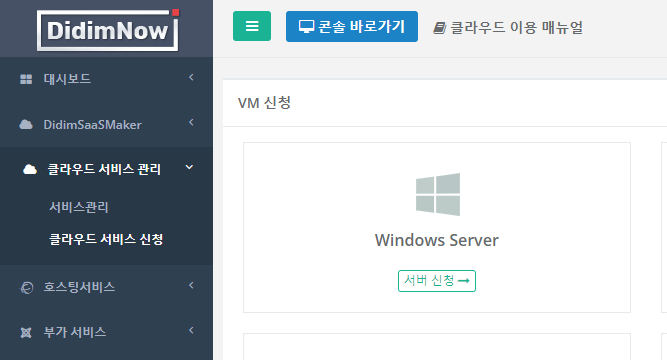This screenshot has width=667, height=360.
Task: Click the Windows Server card title
Action: click(x=436, y=240)
